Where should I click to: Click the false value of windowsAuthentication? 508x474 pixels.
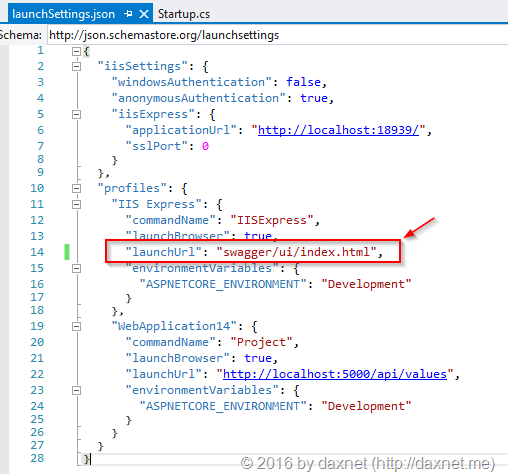pyautogui.click(x=303, y=82)
